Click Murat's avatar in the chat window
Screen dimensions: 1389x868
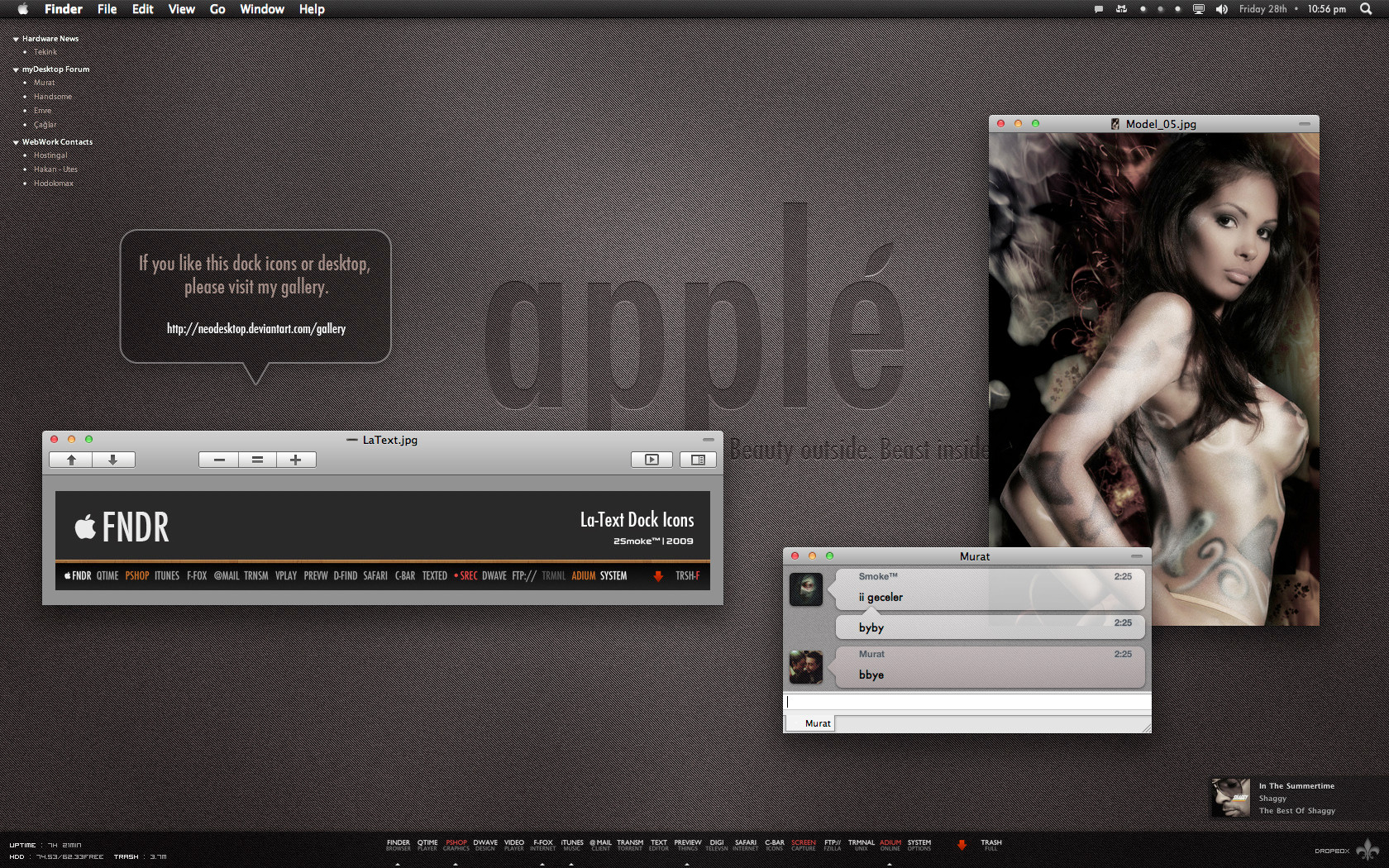(806, 667)
